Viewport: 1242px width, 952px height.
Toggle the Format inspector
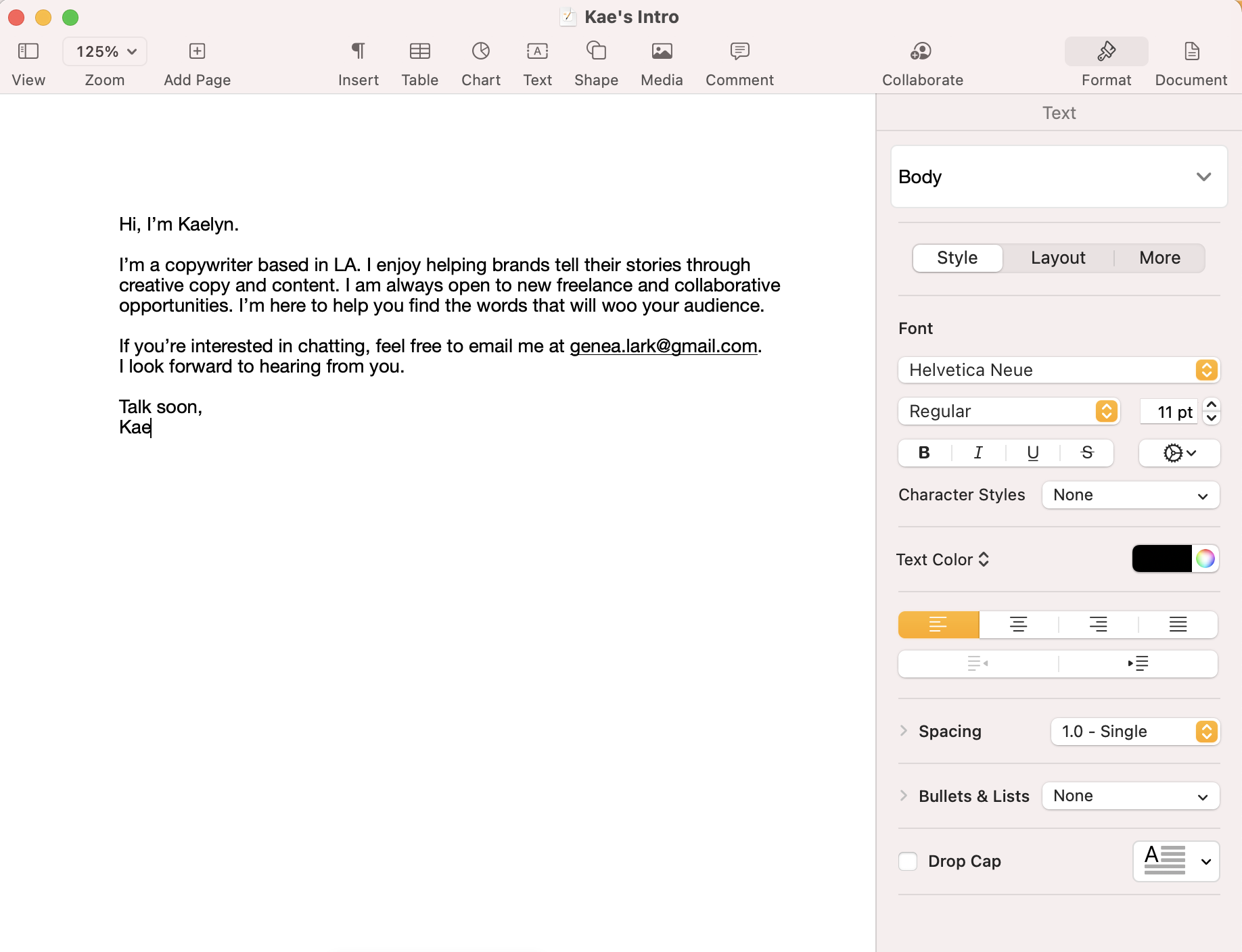pyautogui.click(x=1107, y=51)
